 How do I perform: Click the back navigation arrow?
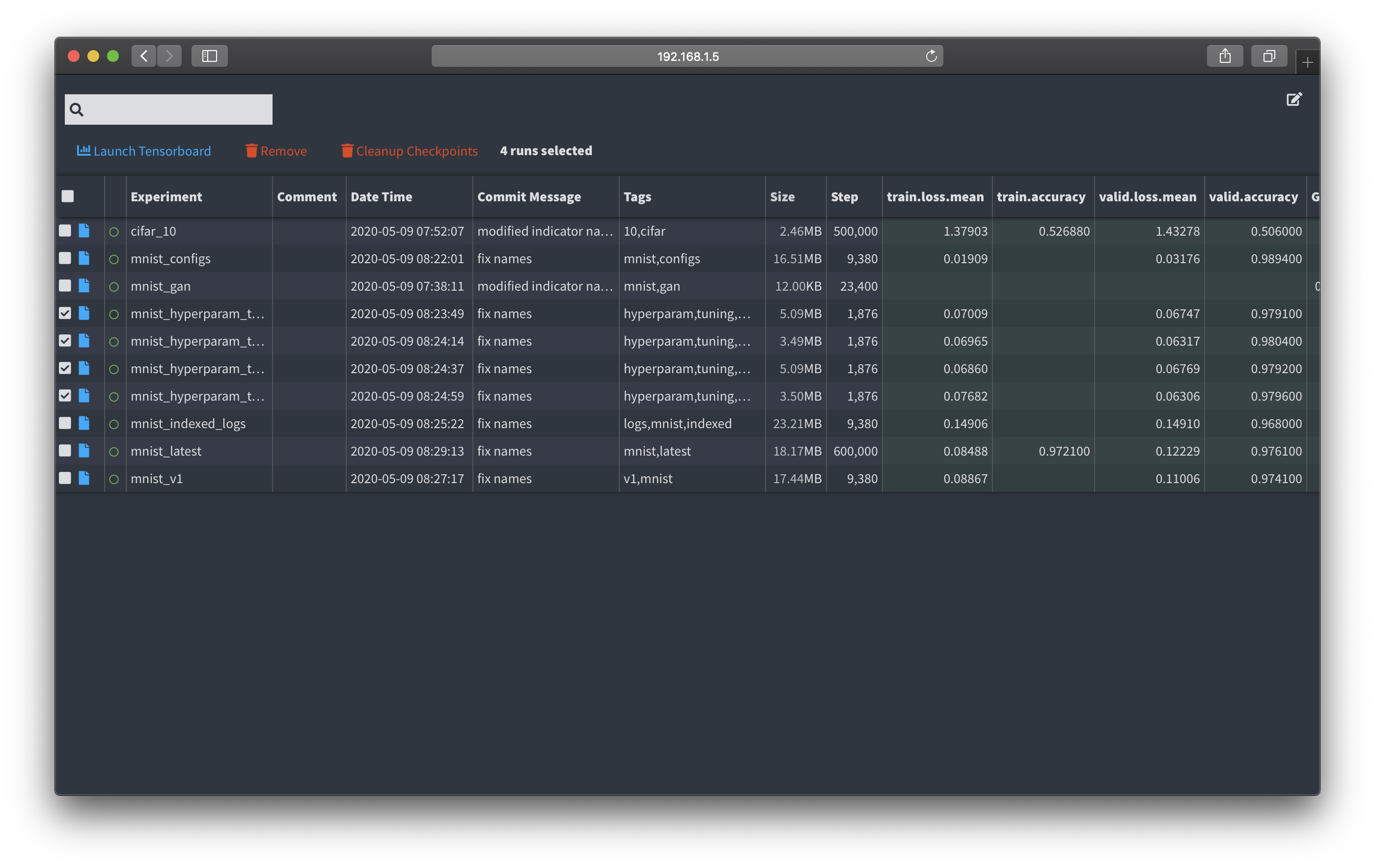143,55
